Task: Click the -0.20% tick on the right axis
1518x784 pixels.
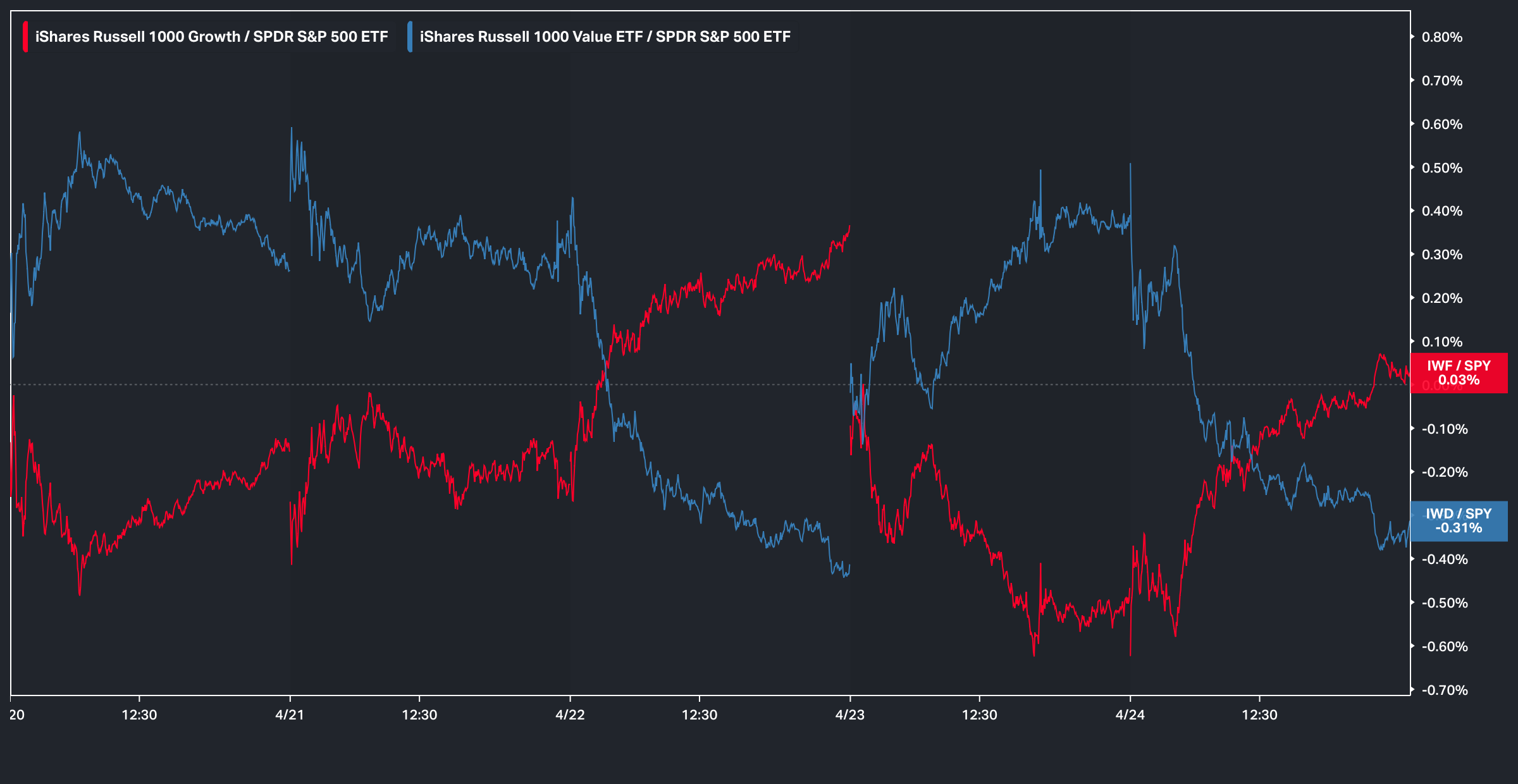Action: (1444, 472)
